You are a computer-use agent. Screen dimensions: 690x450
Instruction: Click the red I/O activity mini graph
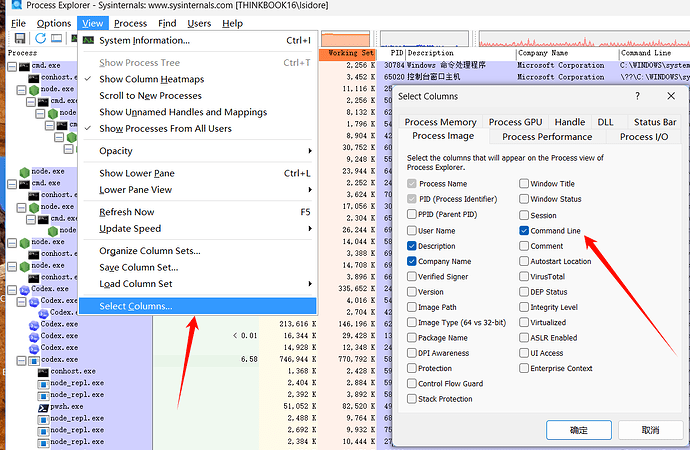click(x=584, y=39)
